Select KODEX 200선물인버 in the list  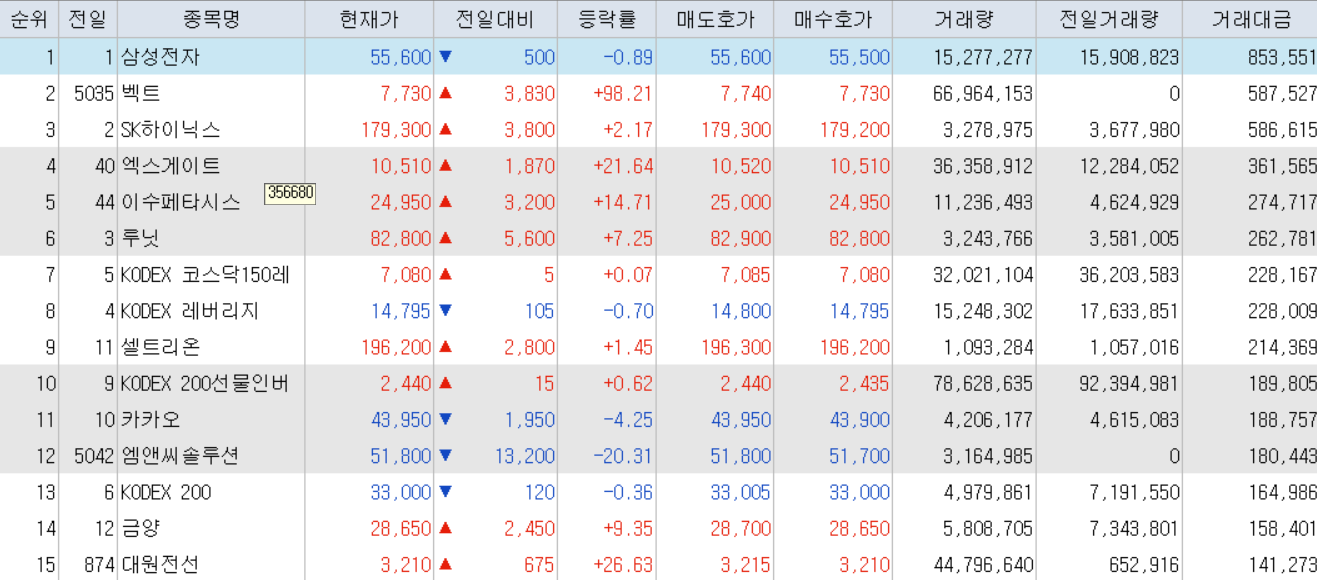pyautogui.click(x=205, y=383)
